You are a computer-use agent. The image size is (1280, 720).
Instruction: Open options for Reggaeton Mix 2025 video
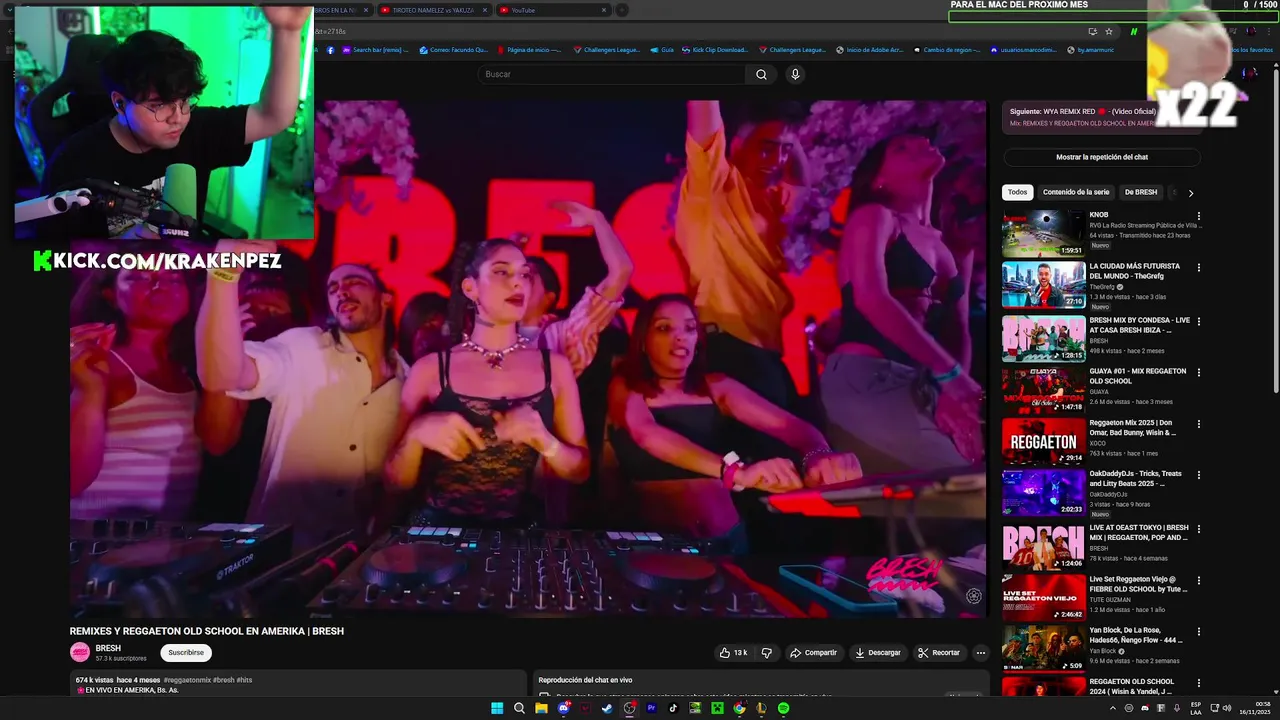(x=1199, y=424)
